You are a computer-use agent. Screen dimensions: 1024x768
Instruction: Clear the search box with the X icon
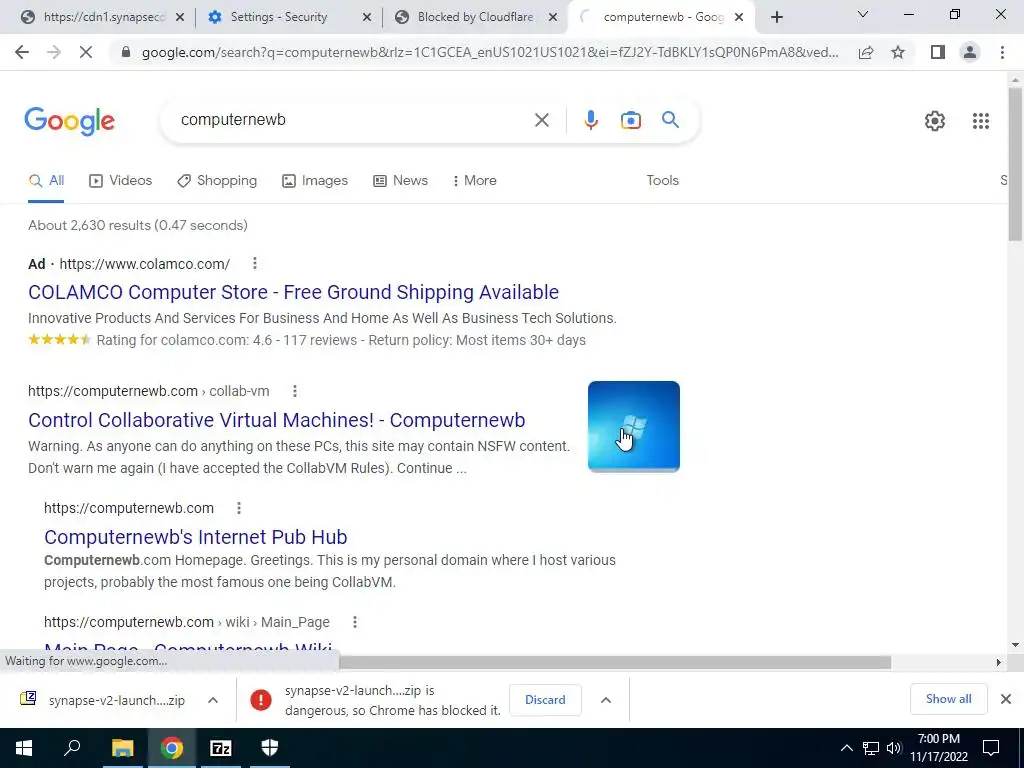541,120
